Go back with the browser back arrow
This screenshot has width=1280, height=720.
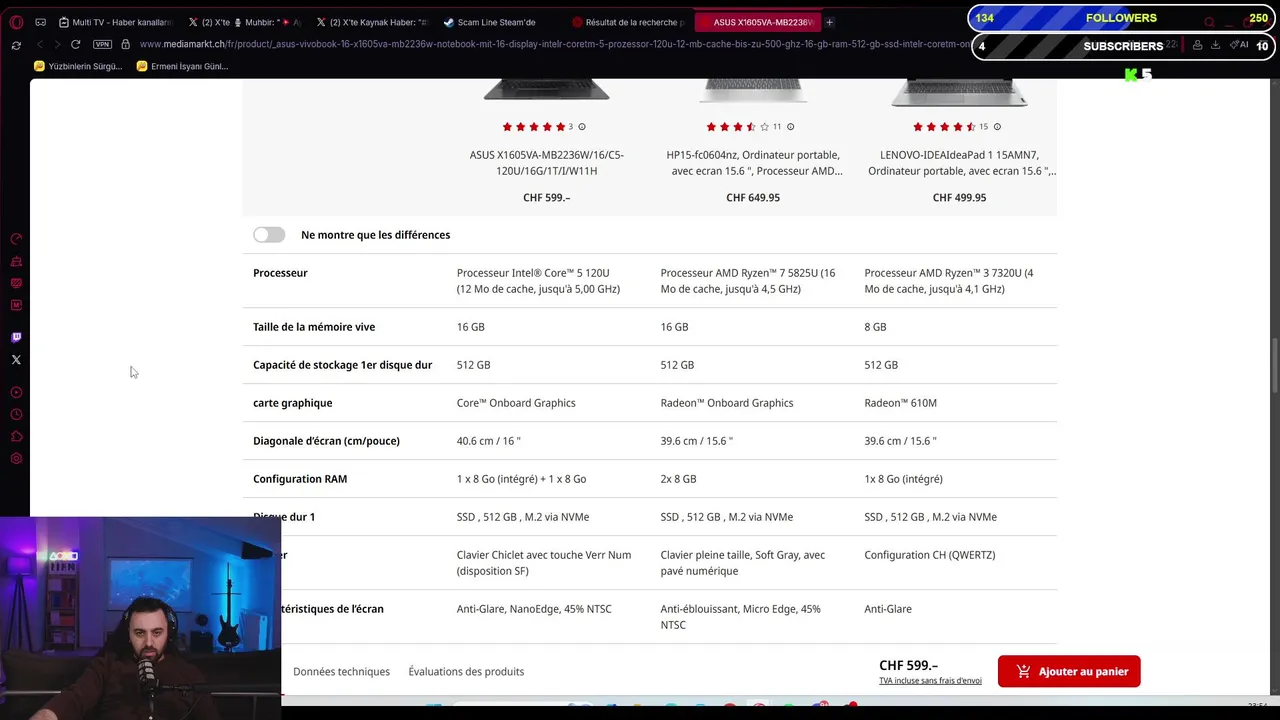tap(39, 45)
